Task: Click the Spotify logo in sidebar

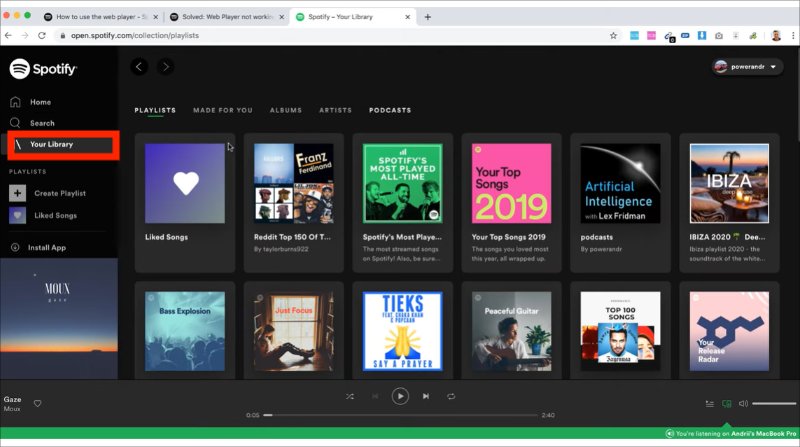Action: click(43, 68)
